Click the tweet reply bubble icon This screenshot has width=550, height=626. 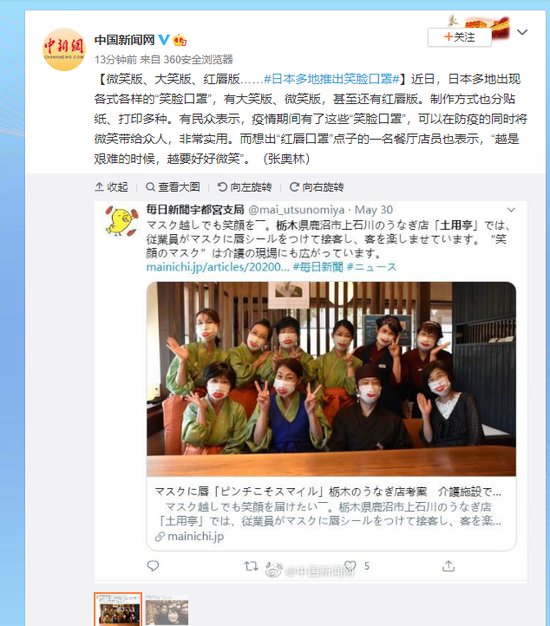(x=153, y=566)
